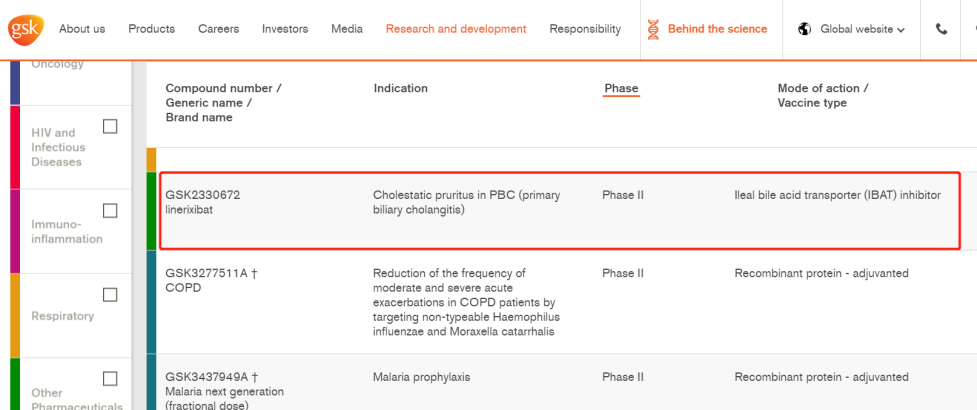Tick the Immuno-inflammation checkbox

point(110,211)
